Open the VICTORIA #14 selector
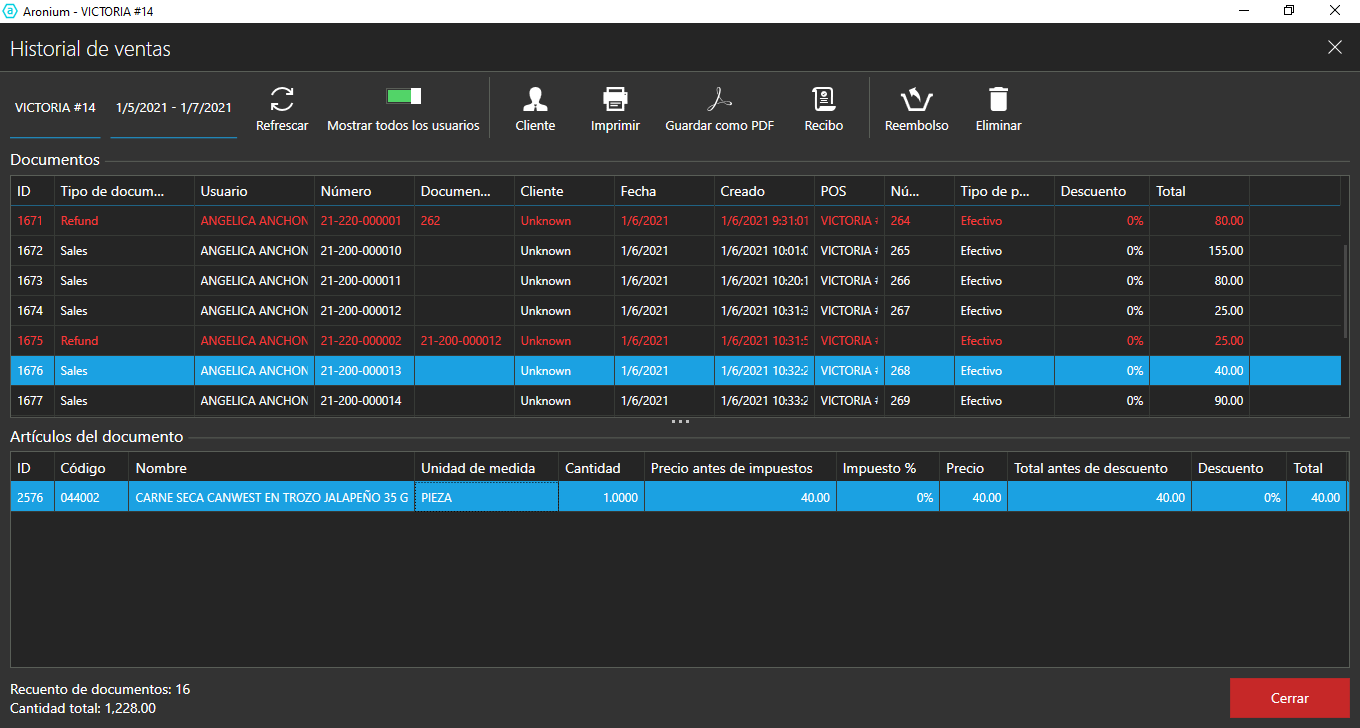 tap(55, 108)
